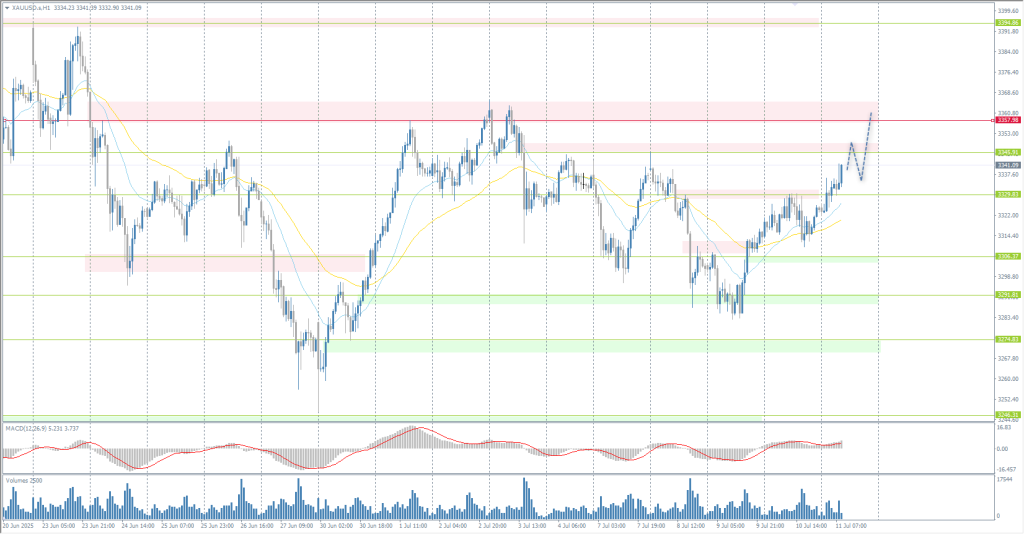This screenshot has height=534, width=1024.
Task: Select the red 3357.98 price label
Action: (x=1007, y=120)
